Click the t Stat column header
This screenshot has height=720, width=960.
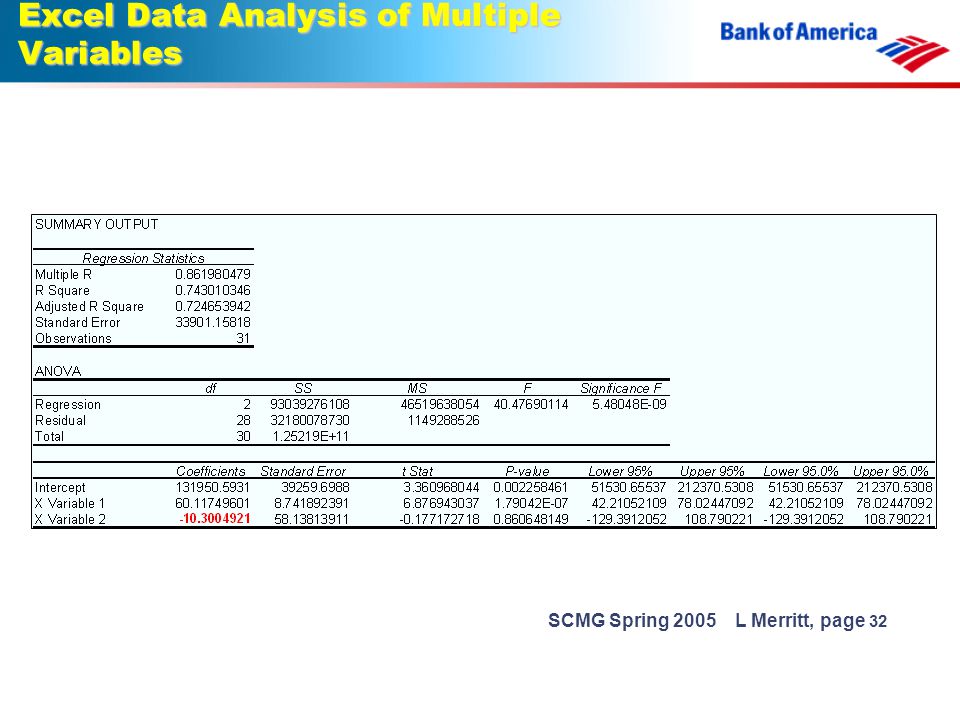[418, 471]
